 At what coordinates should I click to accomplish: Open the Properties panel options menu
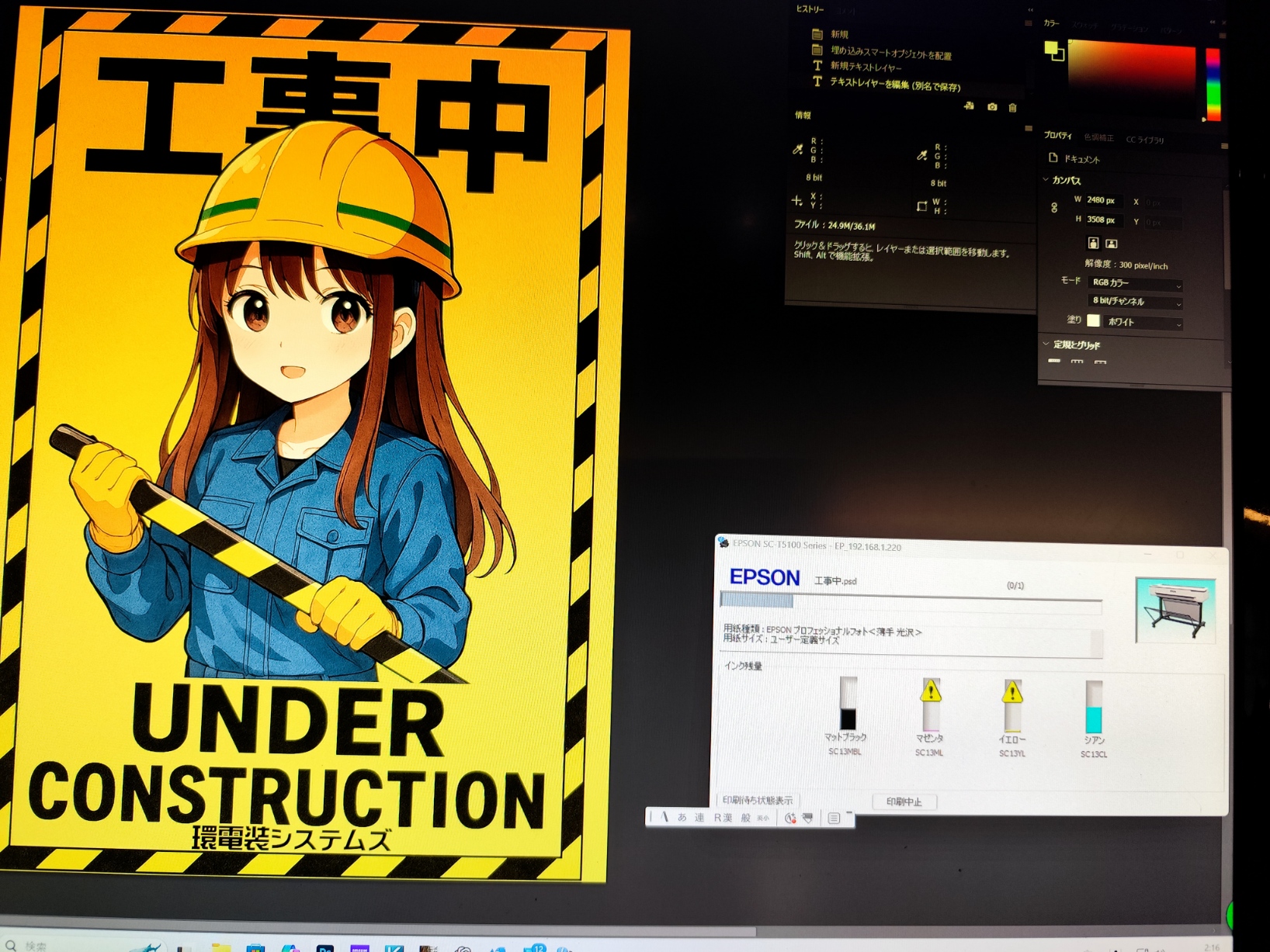point(1224,146)
